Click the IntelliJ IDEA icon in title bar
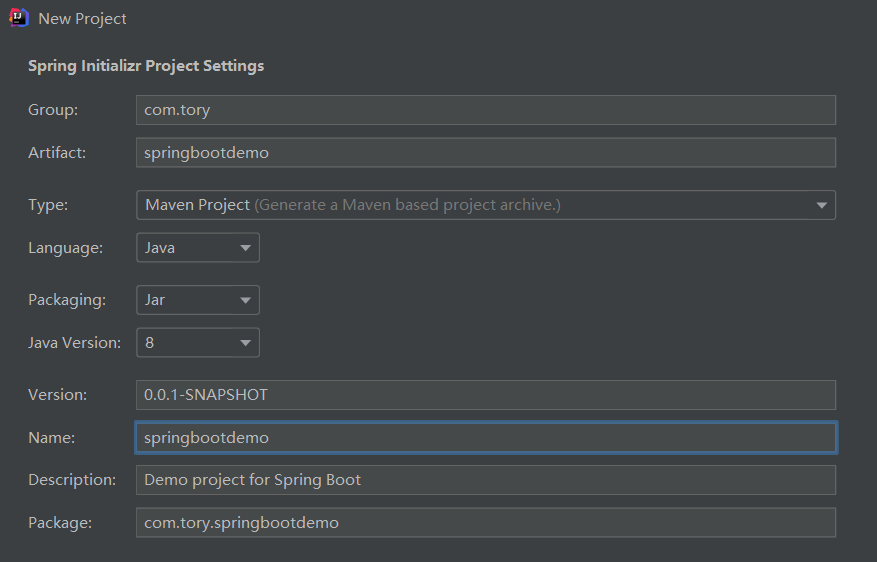Viewport: 877px width, 562px height. (x=18, y=18)
